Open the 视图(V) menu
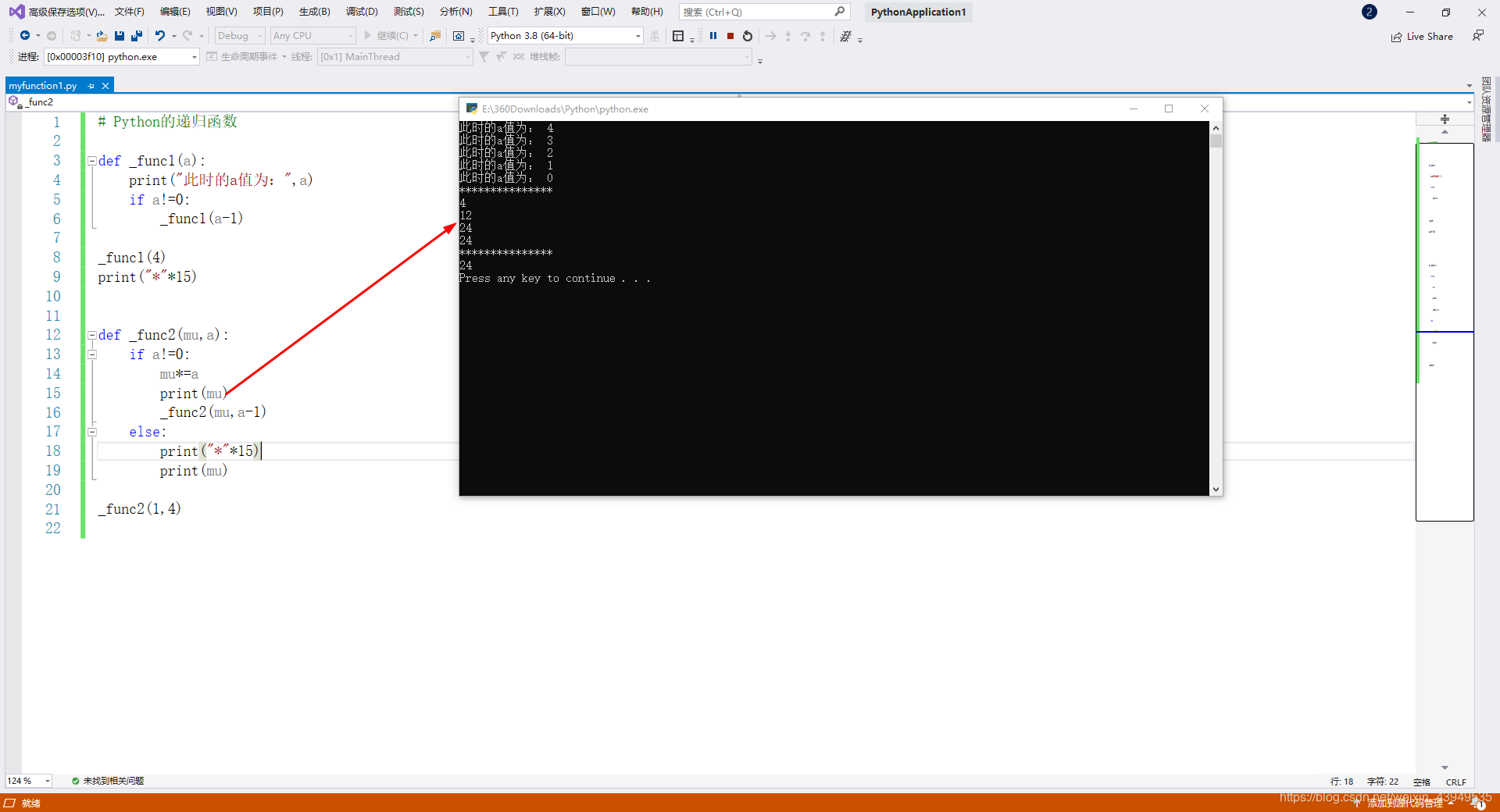 (221, 12)
